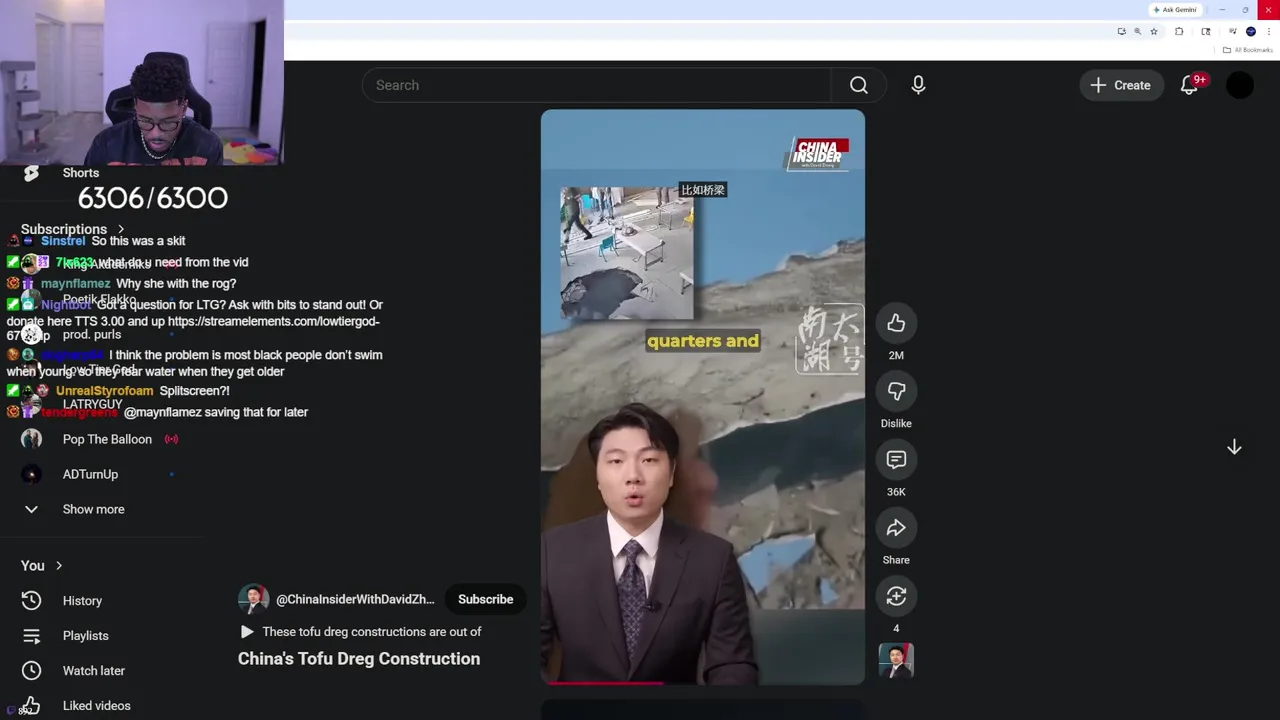Bookmark this page with the star icon
1280x720 pixels.
click(1154, 32)
